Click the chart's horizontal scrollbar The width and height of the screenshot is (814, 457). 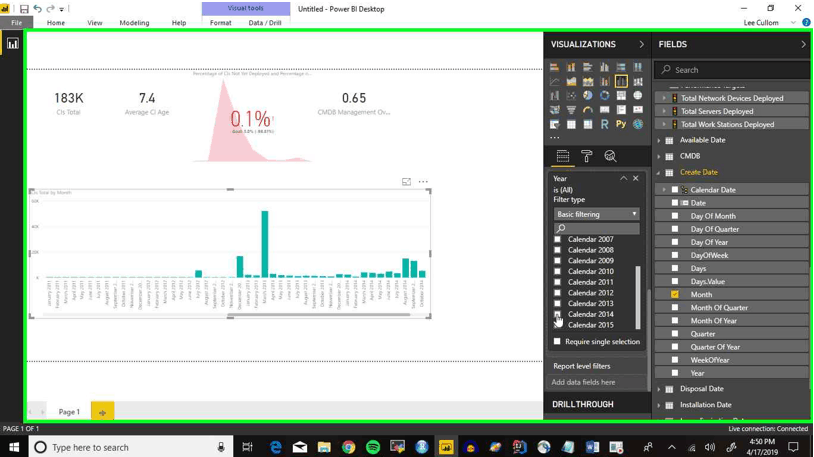click(320, 315)
